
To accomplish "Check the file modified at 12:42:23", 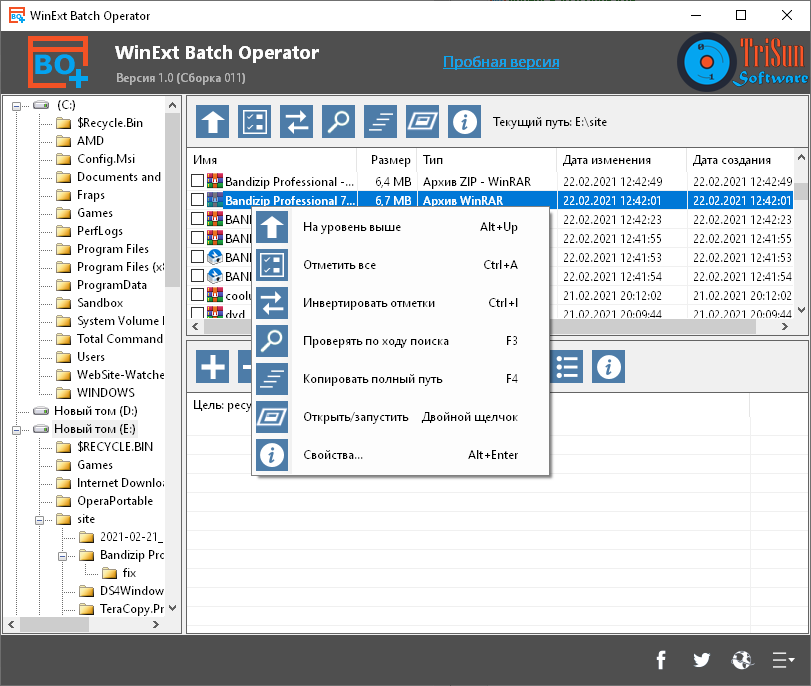I will (197, 219).
